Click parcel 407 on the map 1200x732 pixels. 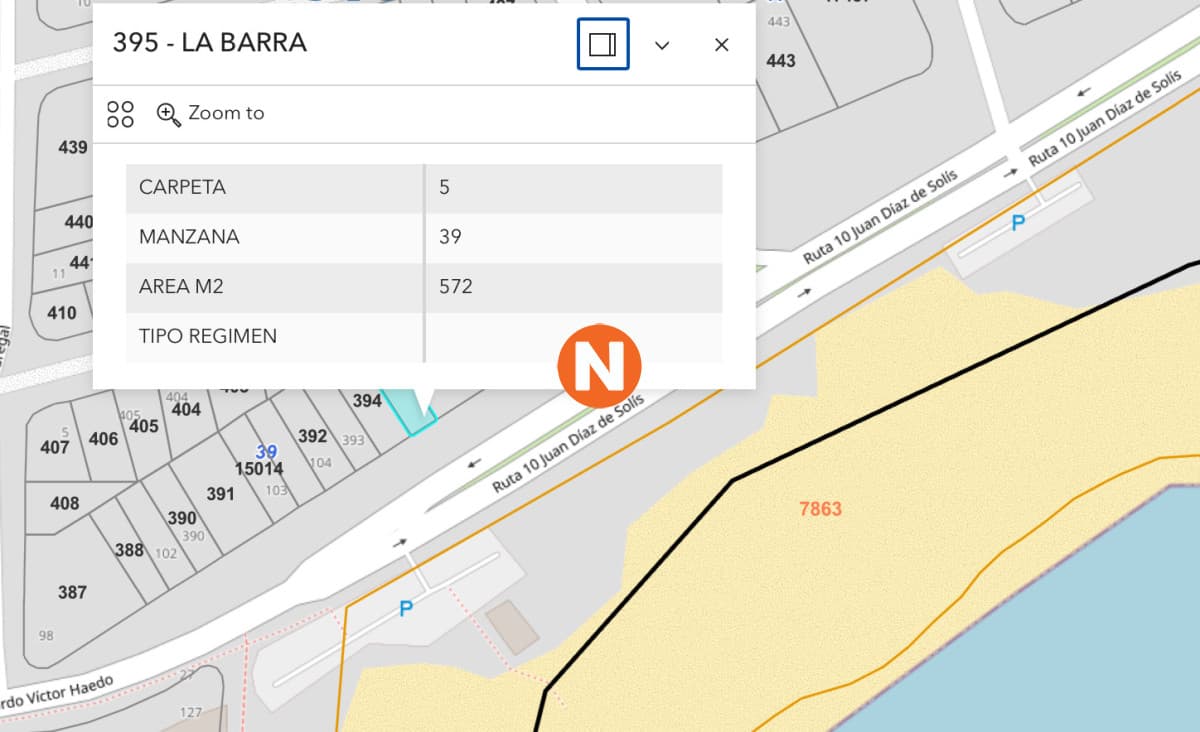[x=54, y=447]
